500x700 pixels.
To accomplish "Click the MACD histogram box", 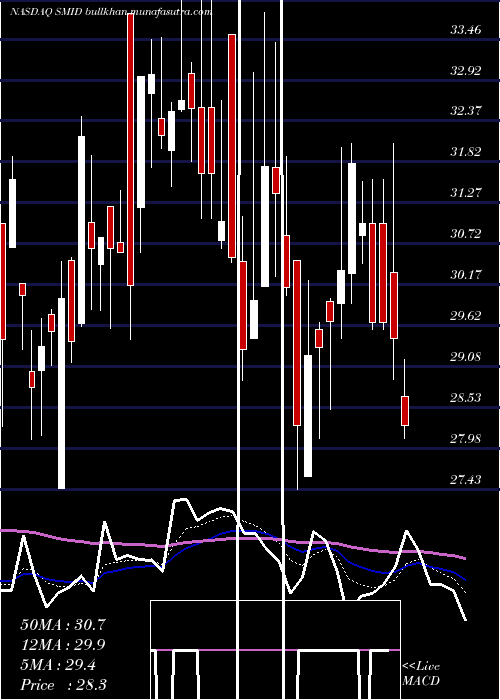I will click(275, 650).
